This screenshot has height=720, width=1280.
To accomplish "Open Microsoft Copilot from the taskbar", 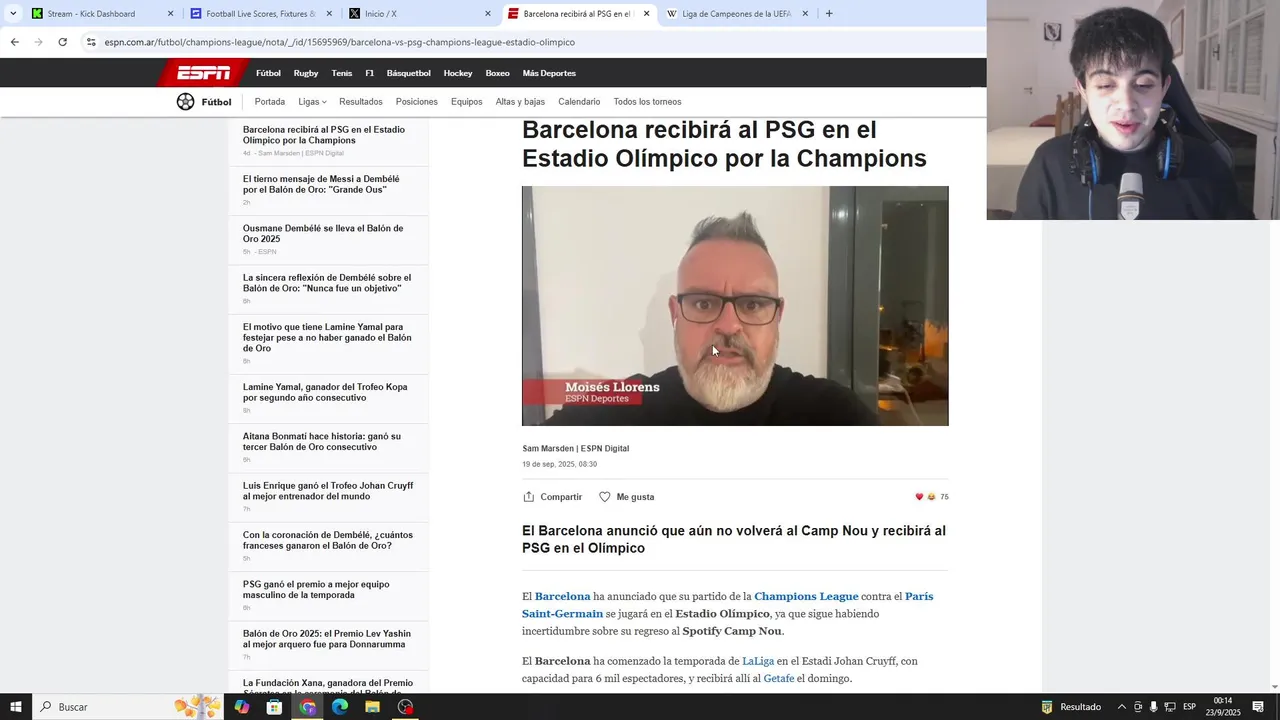I will [x=242, y=707].
